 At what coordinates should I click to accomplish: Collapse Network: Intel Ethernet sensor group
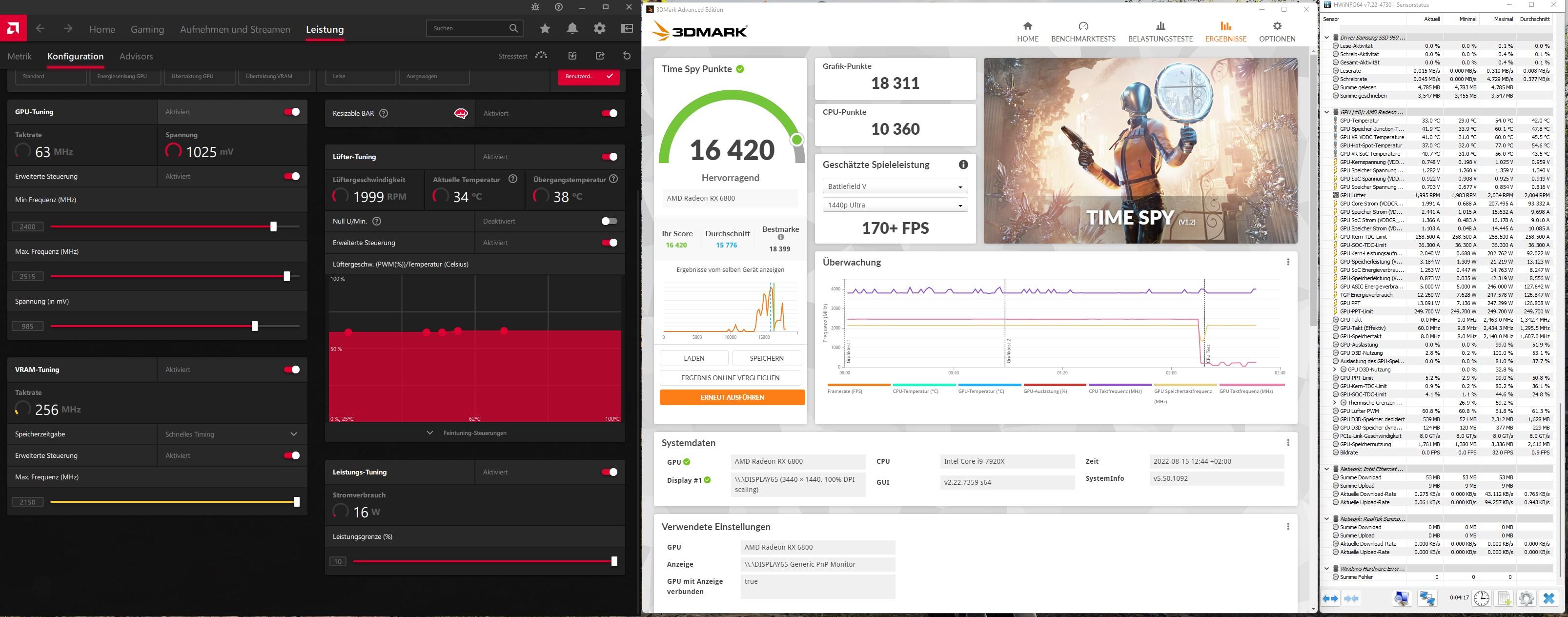[1327, 469]
